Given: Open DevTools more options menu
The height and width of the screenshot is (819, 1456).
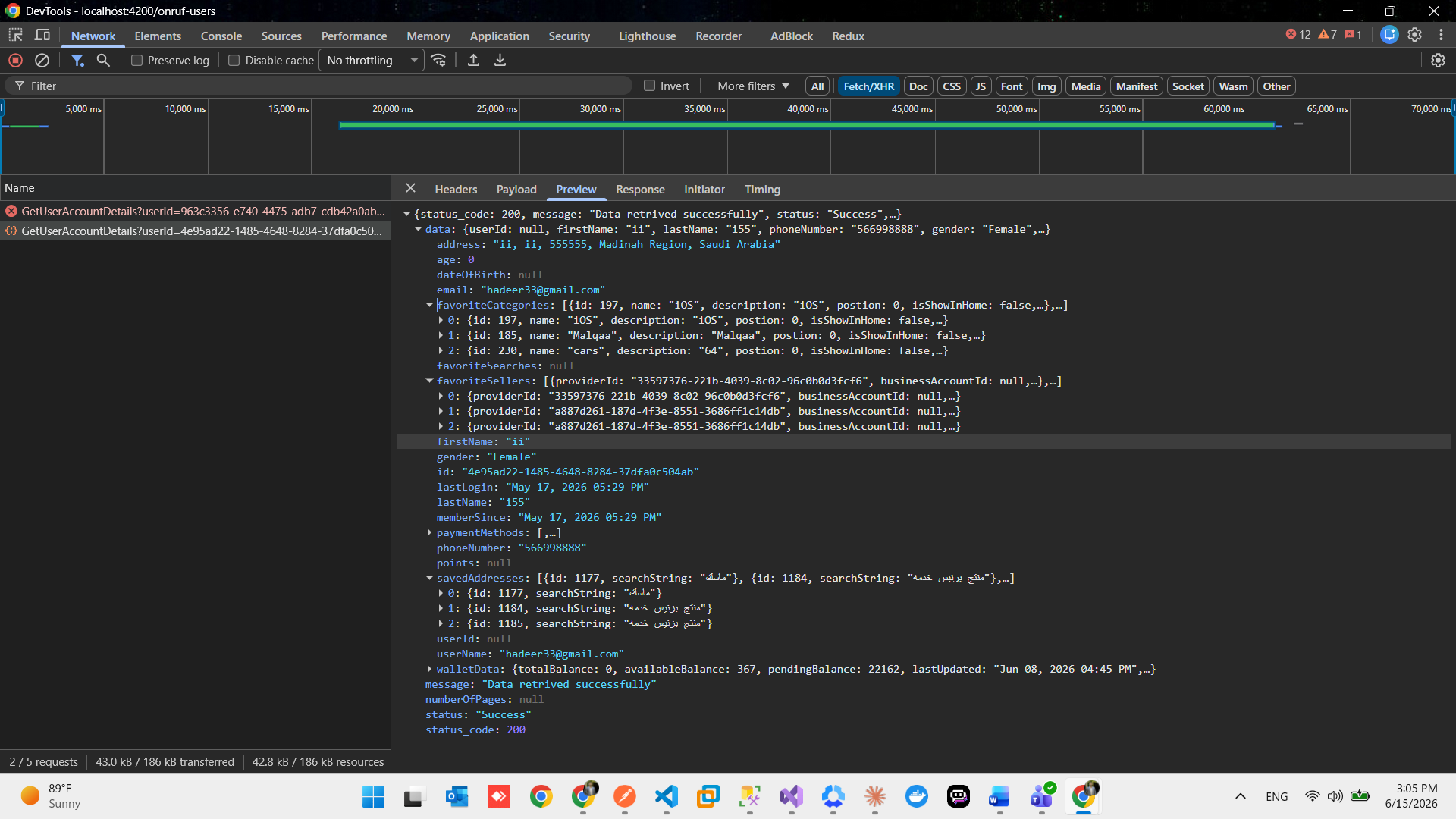Looking at the screenshot, I should [1441, 35].
